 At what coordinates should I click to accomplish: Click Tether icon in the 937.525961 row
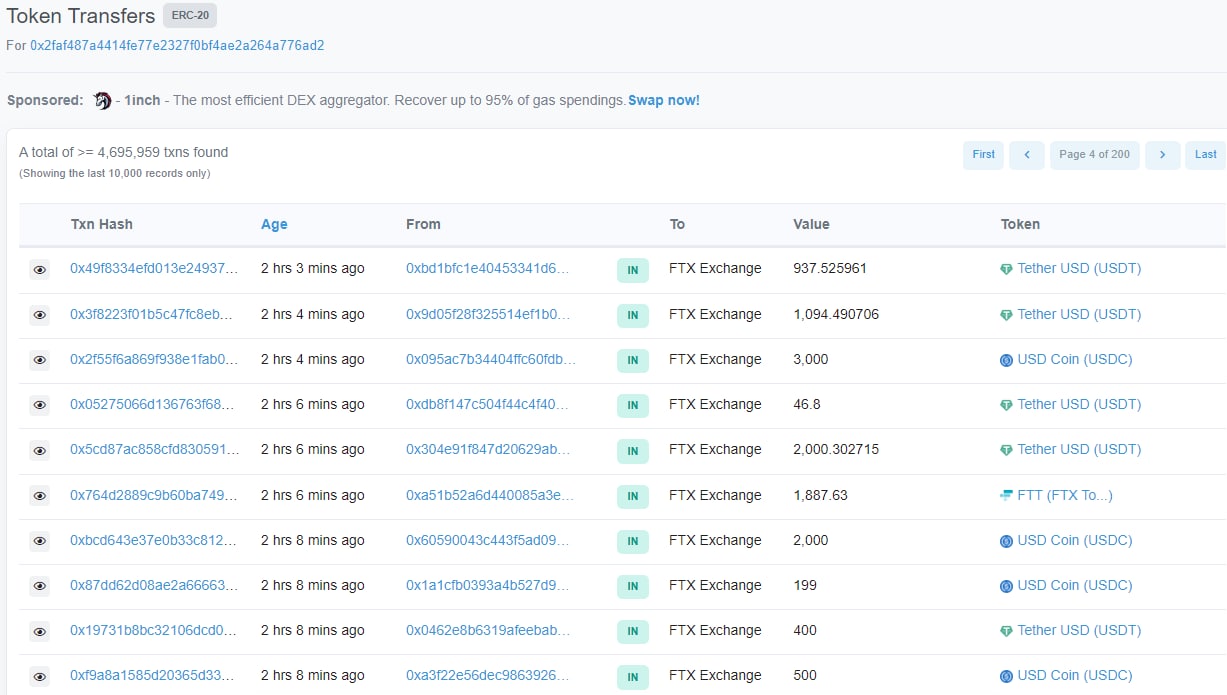click(x=1007, y=269)
